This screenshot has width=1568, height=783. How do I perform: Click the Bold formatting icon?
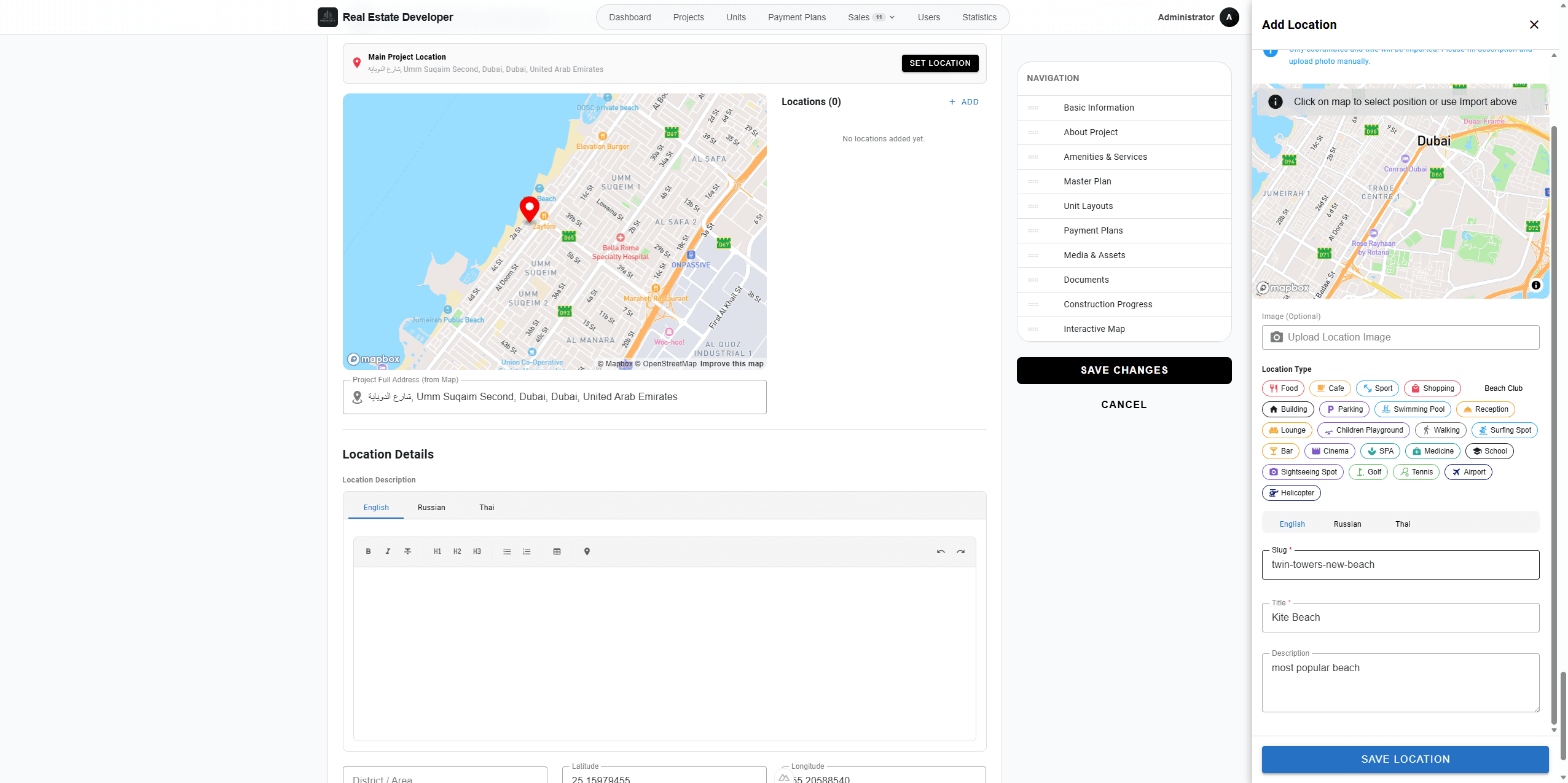(368, 551)
